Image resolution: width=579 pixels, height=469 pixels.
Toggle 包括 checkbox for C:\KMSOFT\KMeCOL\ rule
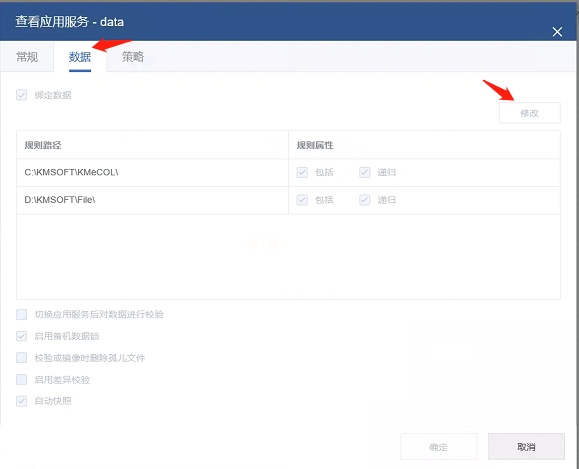point(302,172)
